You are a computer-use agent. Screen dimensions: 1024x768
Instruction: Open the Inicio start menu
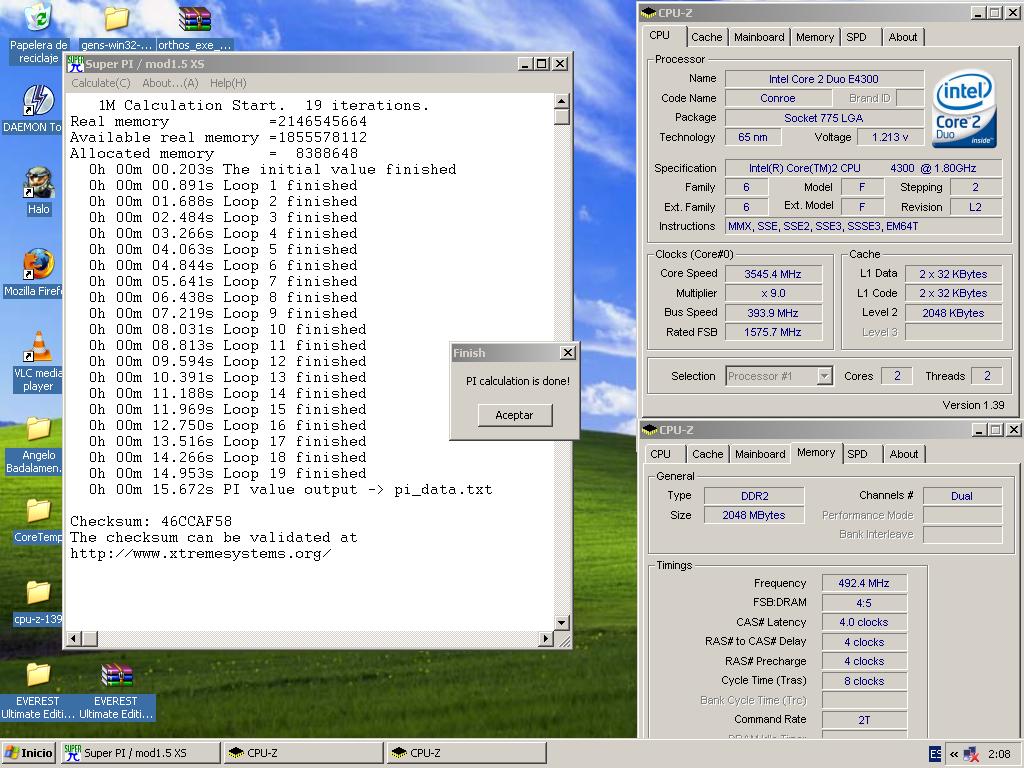pos(28,753)
